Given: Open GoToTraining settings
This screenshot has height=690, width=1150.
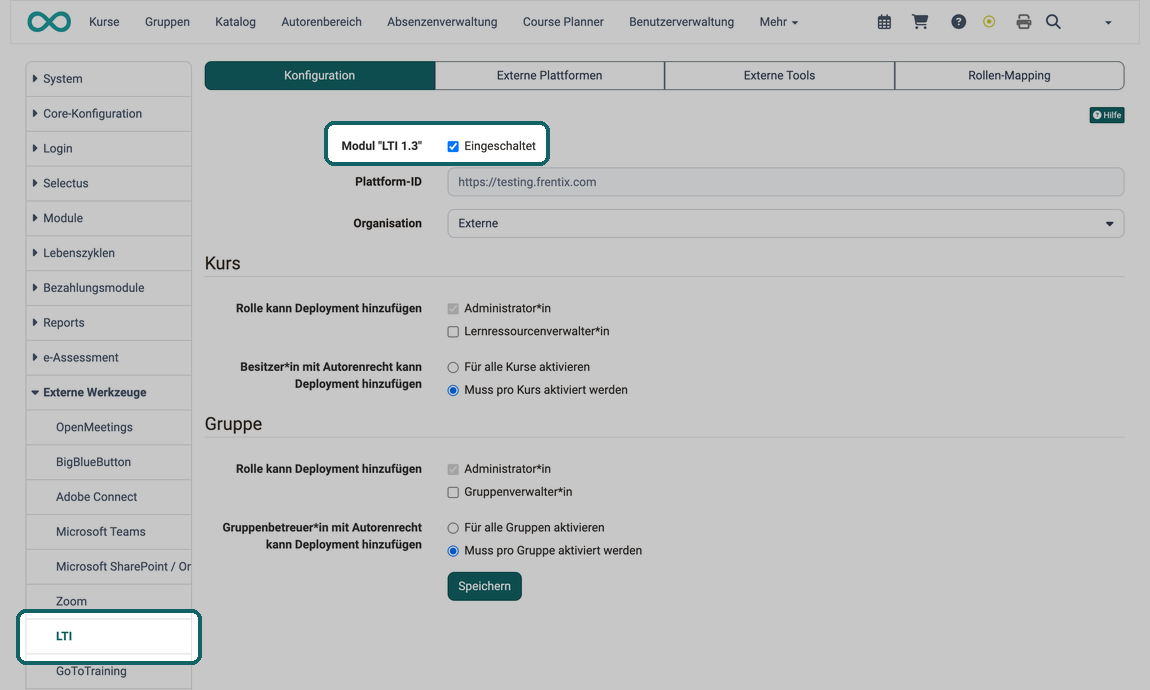Looking at the screenshot, I should tap(109, 671).
